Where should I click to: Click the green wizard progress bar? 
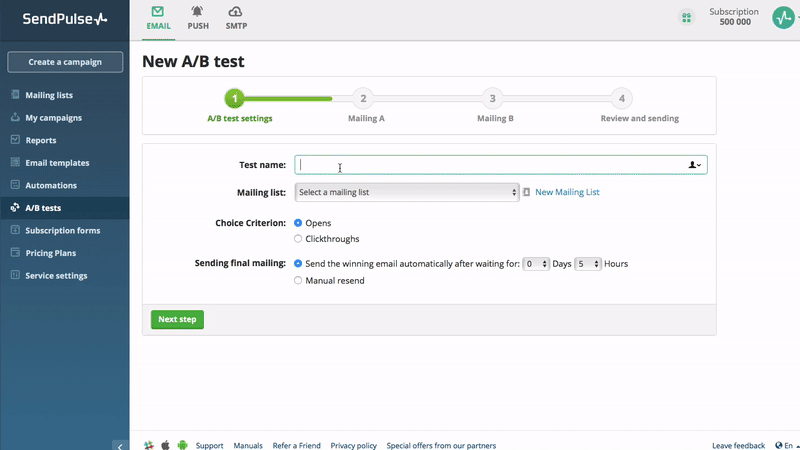(288, 98)
